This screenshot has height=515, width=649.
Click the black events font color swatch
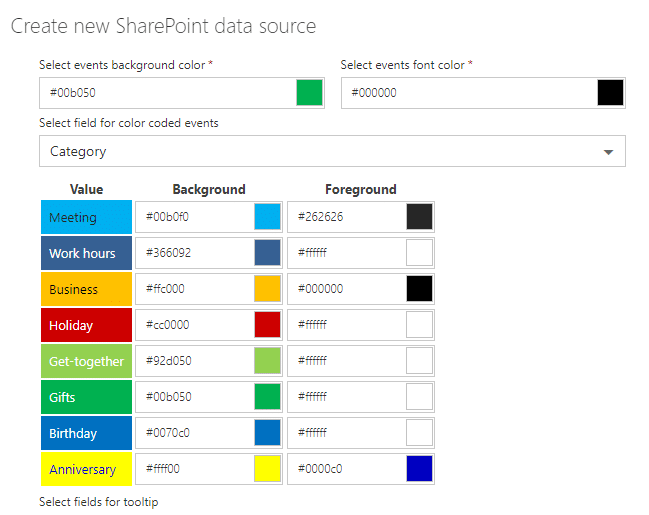point(611,93)
